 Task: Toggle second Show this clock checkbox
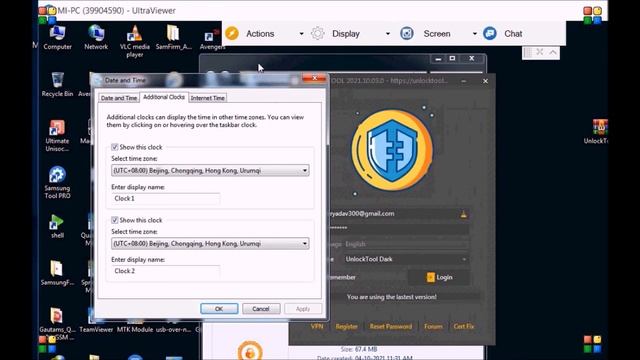[115, 220]
